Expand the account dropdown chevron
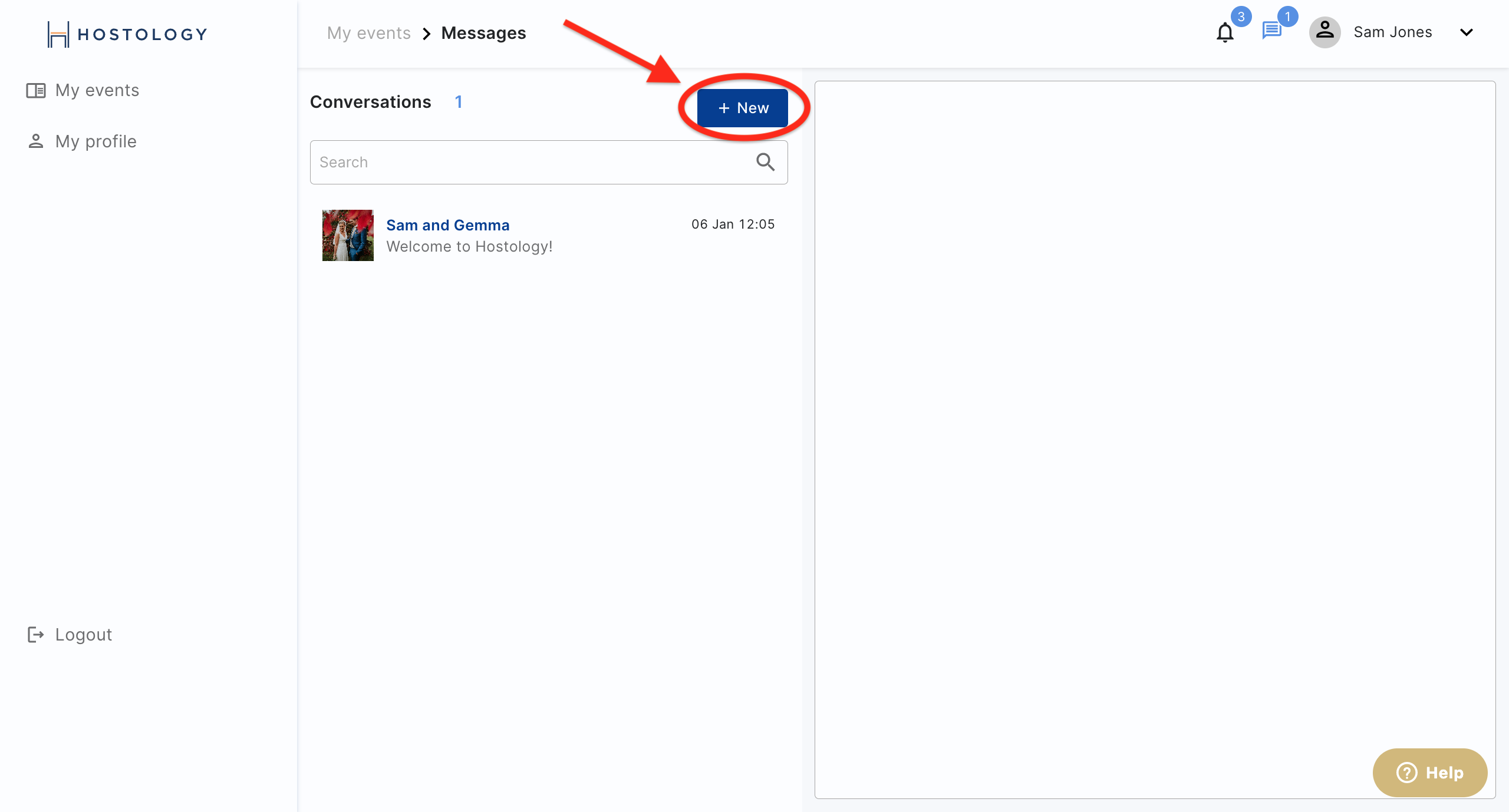The height and width of the screenshot is (812, 1509). pos(1467,32)
